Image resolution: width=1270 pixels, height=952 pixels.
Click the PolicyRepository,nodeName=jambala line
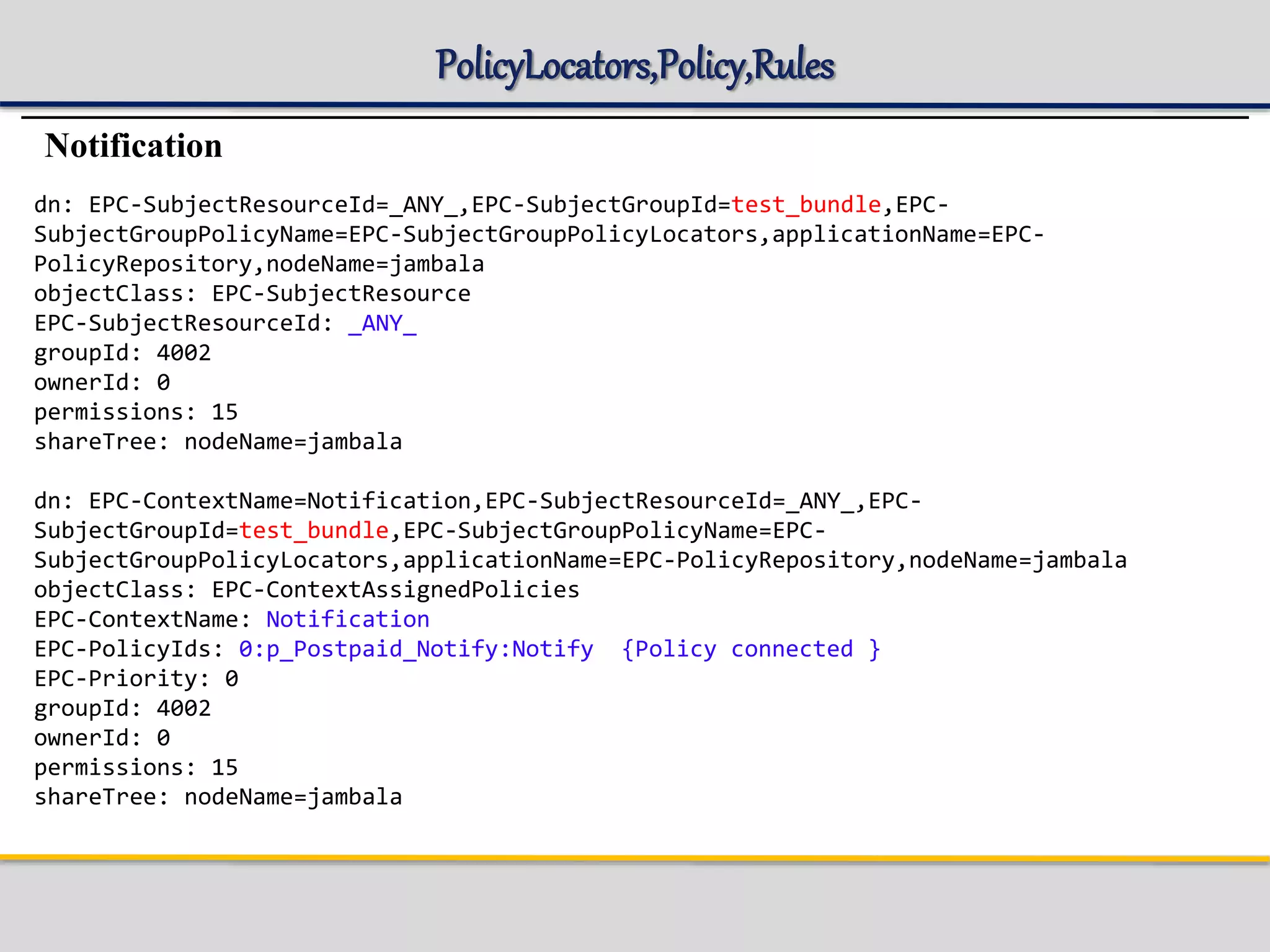point(259,264)
